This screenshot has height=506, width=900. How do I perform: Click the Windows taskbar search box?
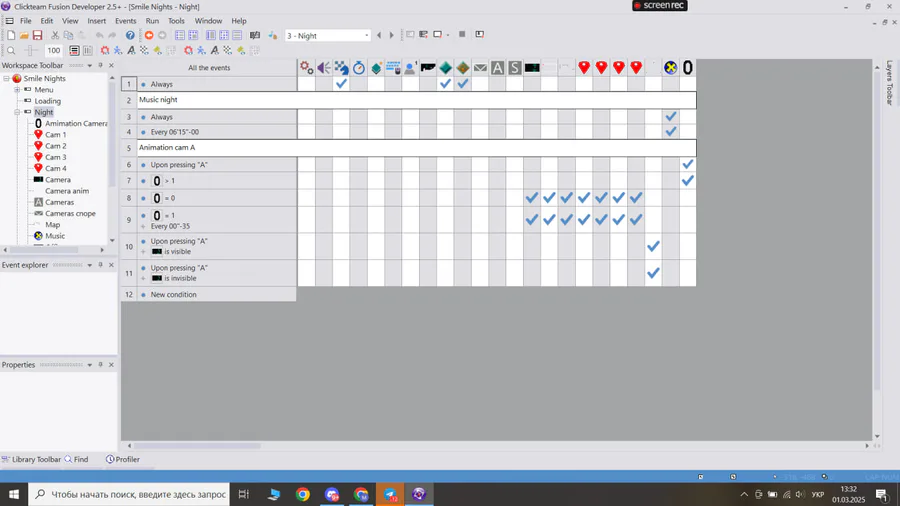click(129, 494)
